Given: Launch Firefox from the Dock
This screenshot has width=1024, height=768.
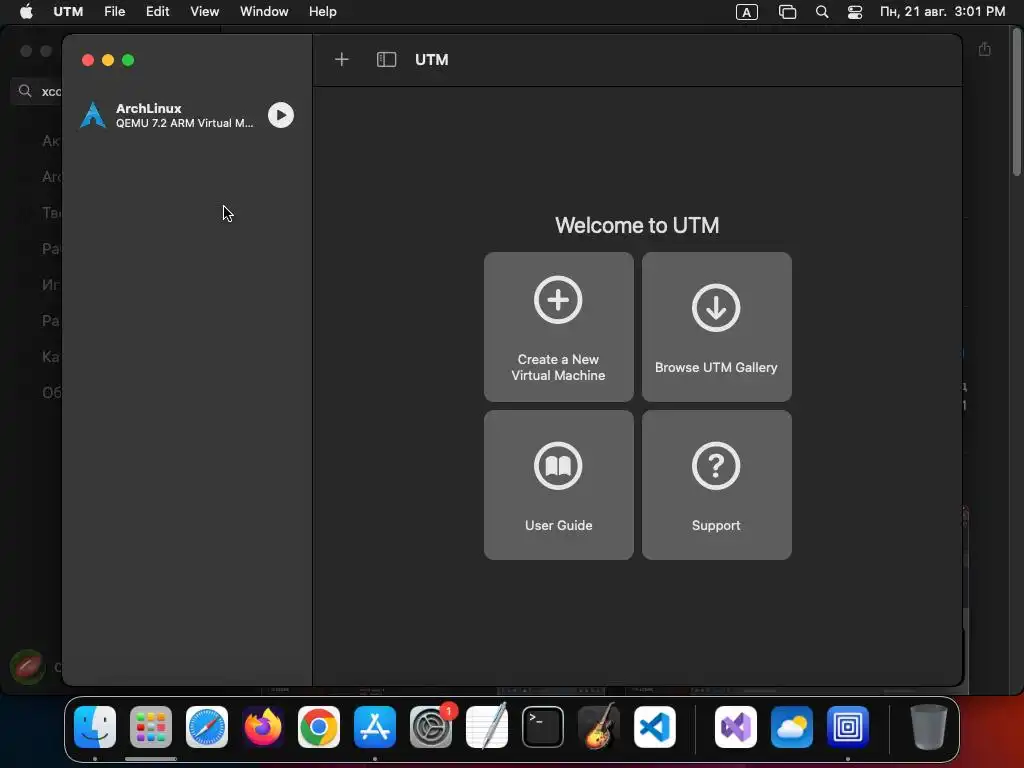Looking at the screenshot, I should [x=263, y=727].
